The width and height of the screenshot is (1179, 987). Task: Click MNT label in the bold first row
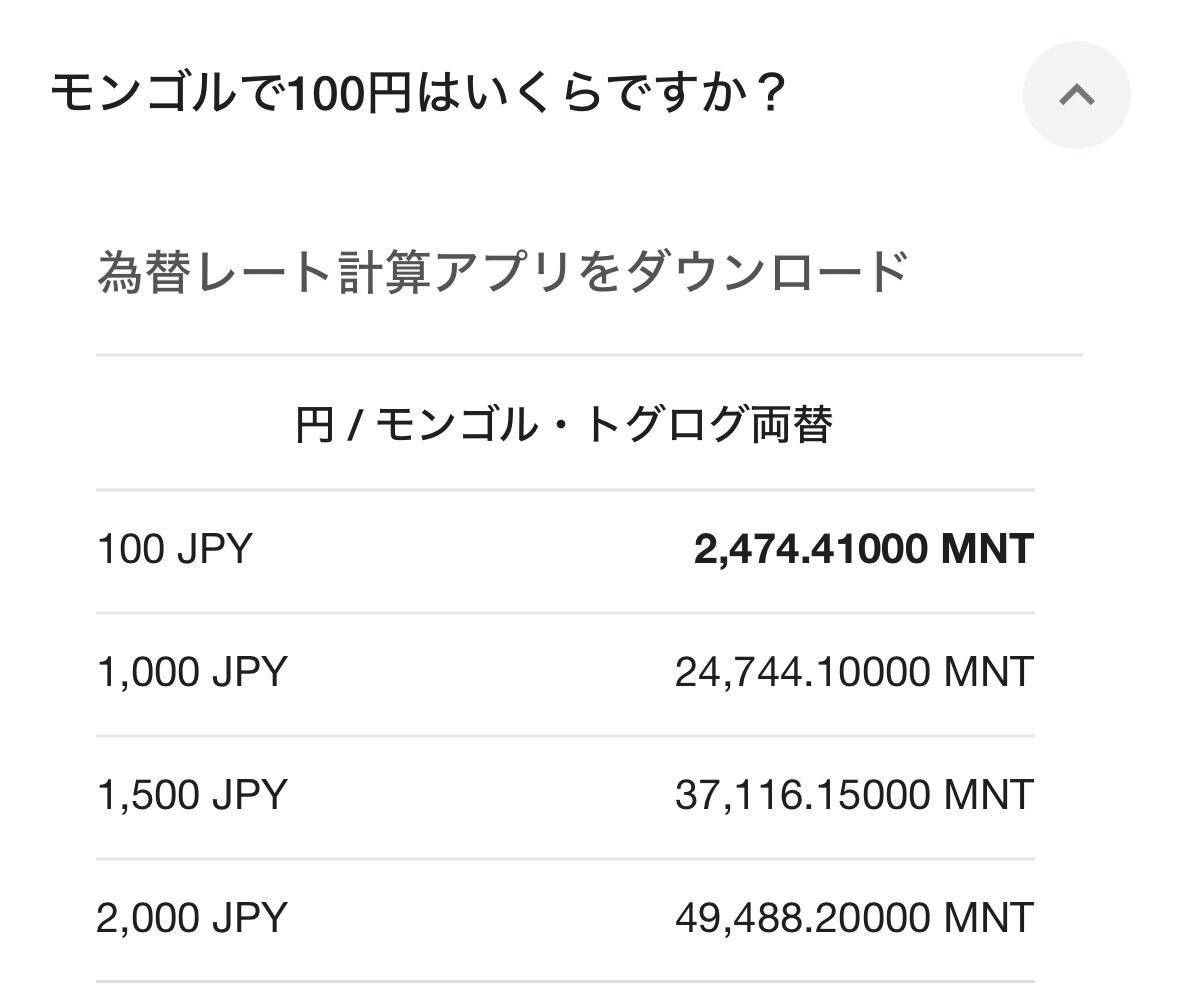click(987, 549)
